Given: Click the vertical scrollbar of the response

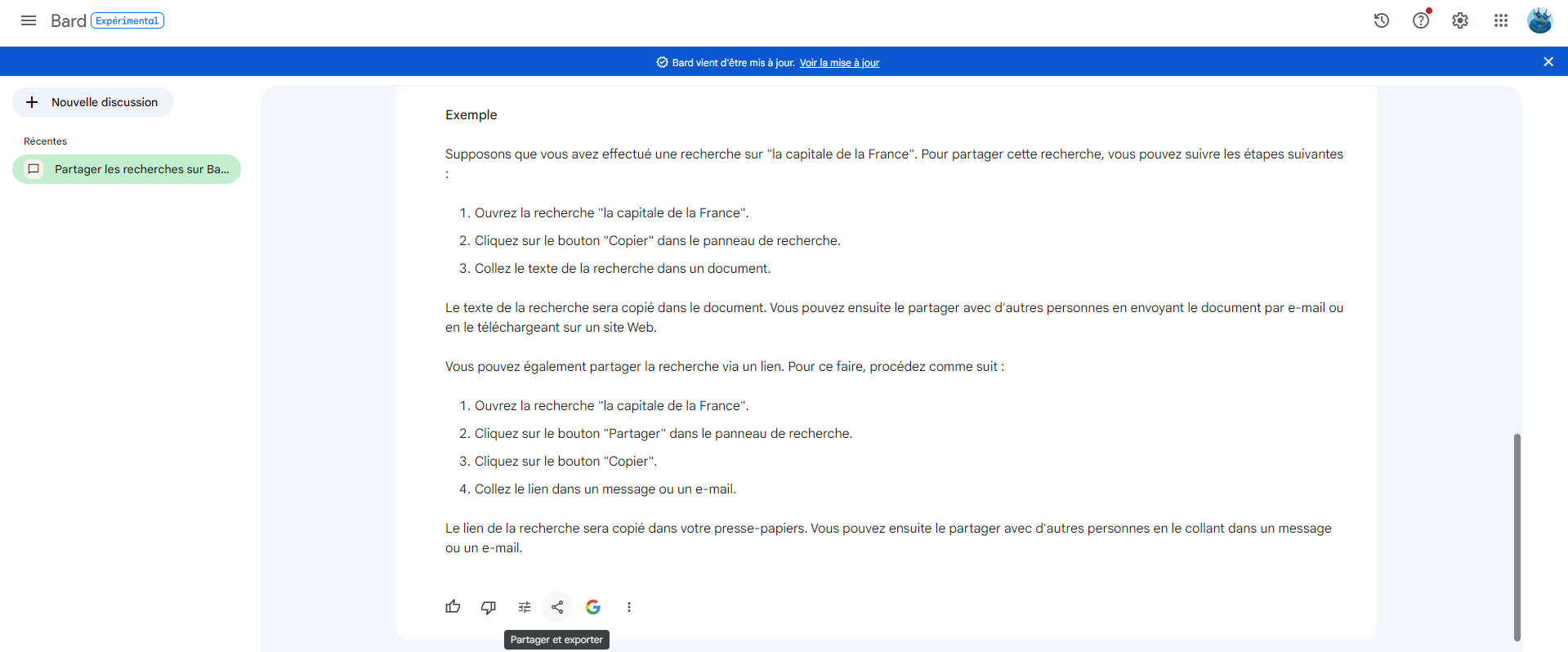Looking at the screenshot, I should (x=1517, y=537).
